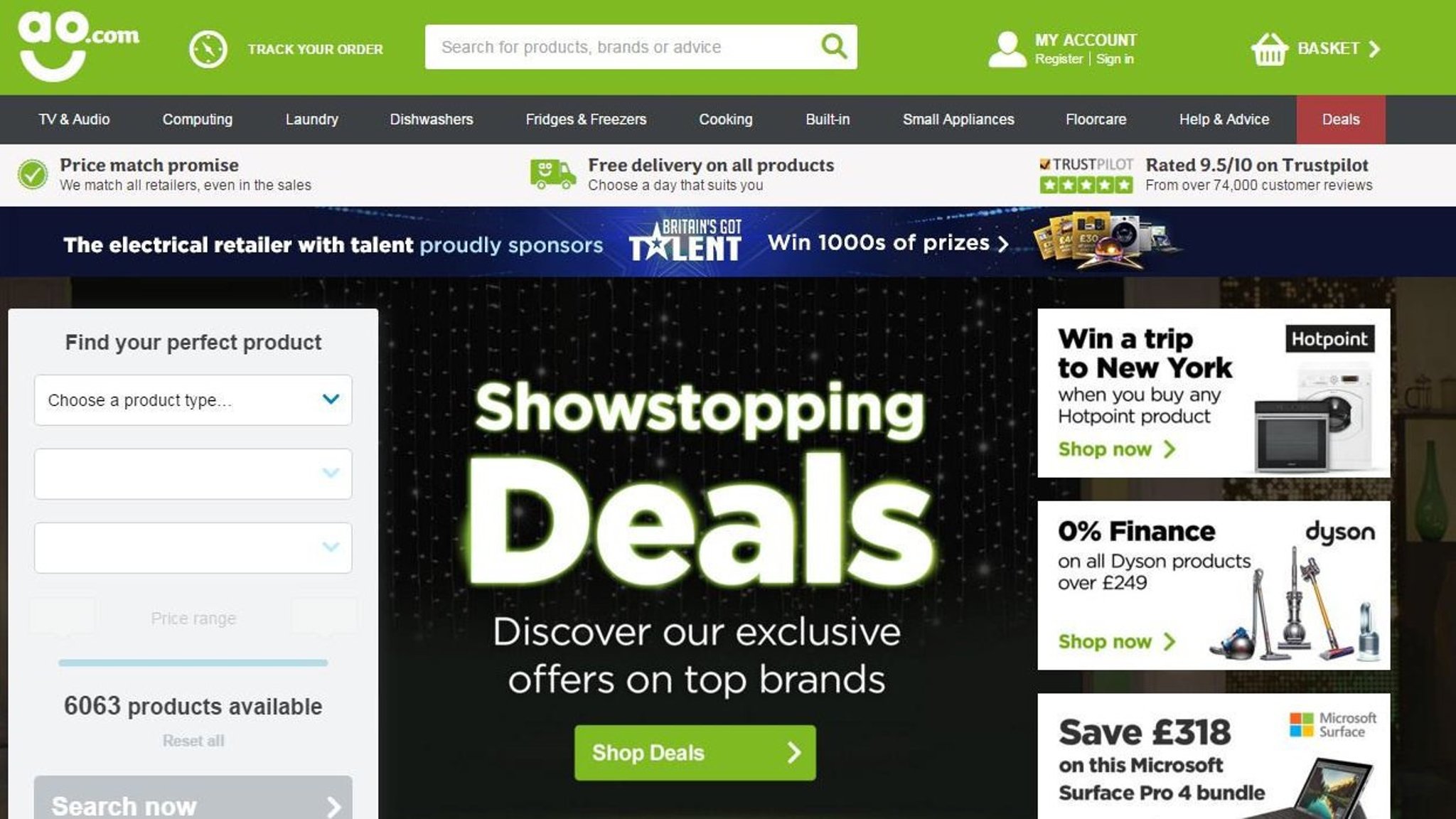Click the ao.com smiley logo
Image resolution: width=1456 pixels, height=819 pixels.
78,45
